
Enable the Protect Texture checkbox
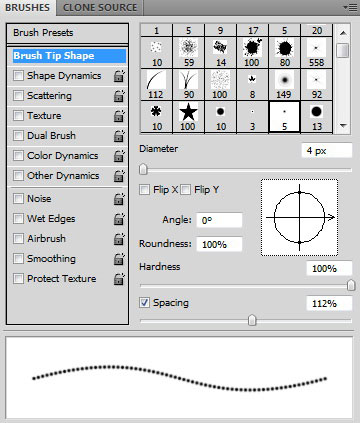point(18,278)
